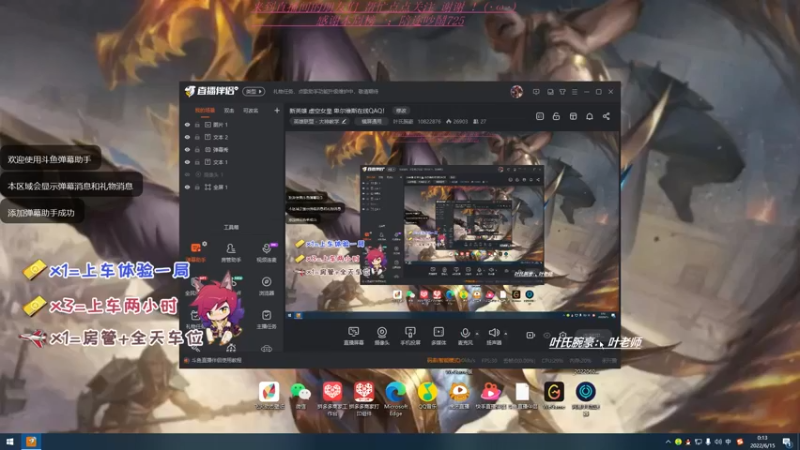The image size is (800, 450).
Task: Click the FPS:30 status bar entry
Action: click(489, 361)
